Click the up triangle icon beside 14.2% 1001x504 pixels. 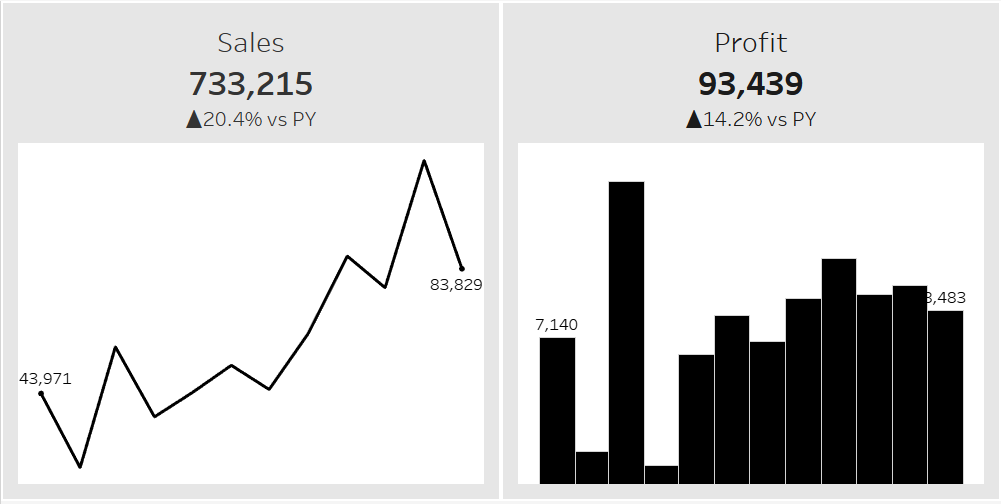click(693, 120)
